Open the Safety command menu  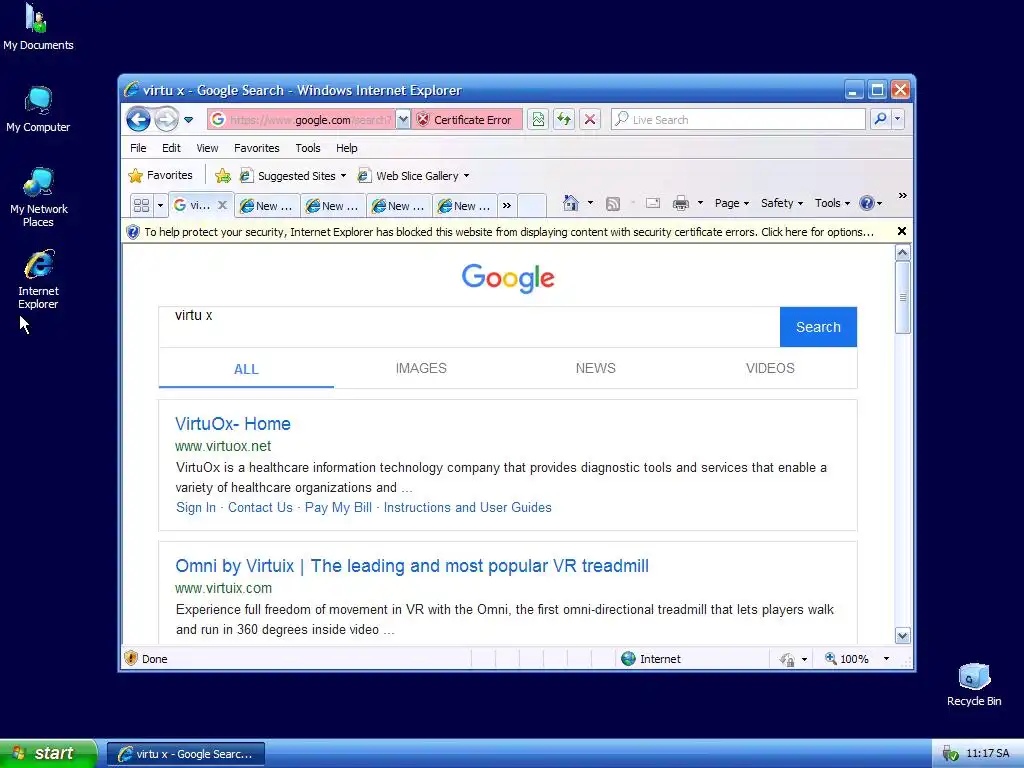coord(782,203)
